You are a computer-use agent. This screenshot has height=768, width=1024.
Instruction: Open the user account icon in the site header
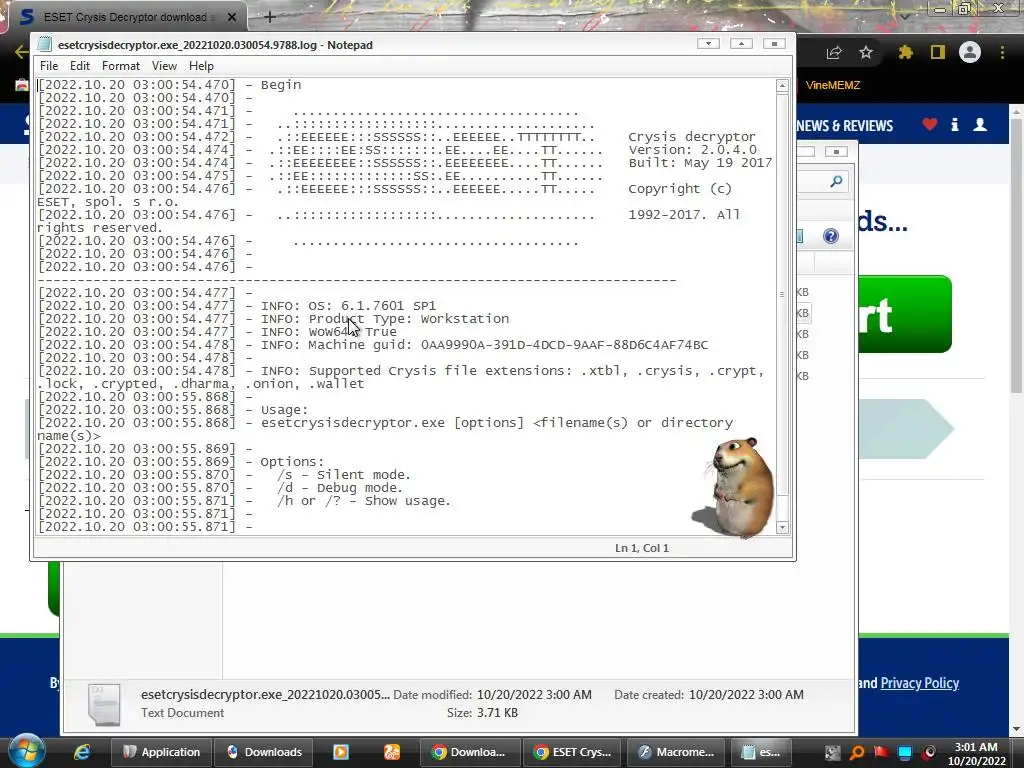[980, 124]
